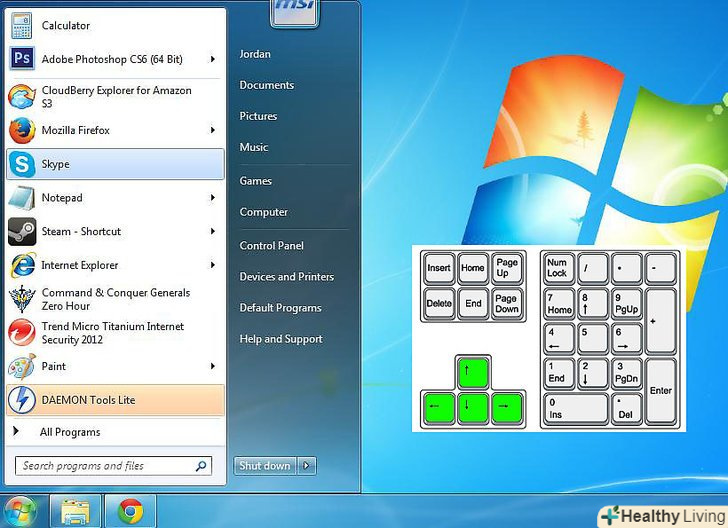Click the user account picture at top
The height and width of the screenshot is (528, 728).
[x=295, y=12]
